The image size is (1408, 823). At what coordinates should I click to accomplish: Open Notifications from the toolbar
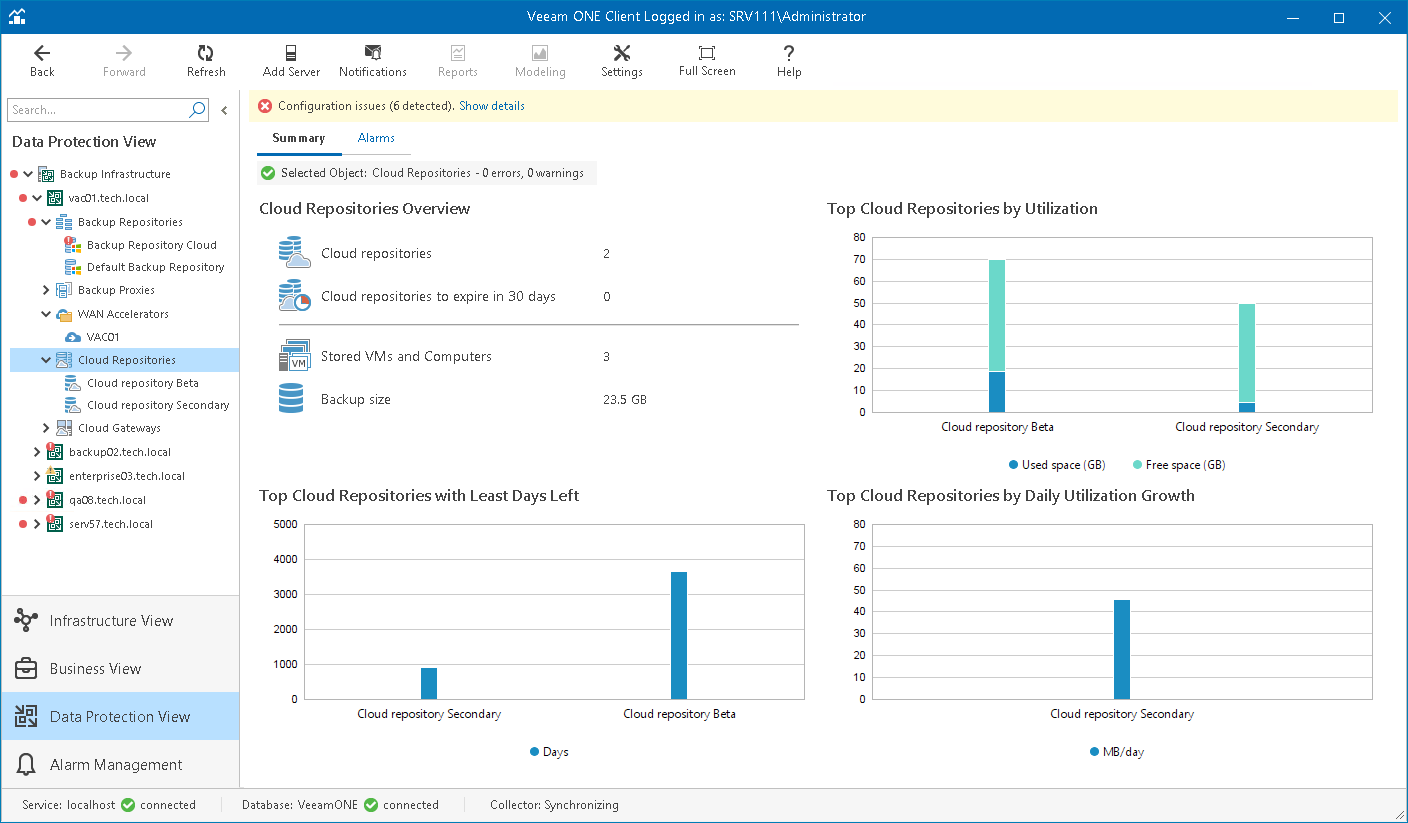(373, 54)
